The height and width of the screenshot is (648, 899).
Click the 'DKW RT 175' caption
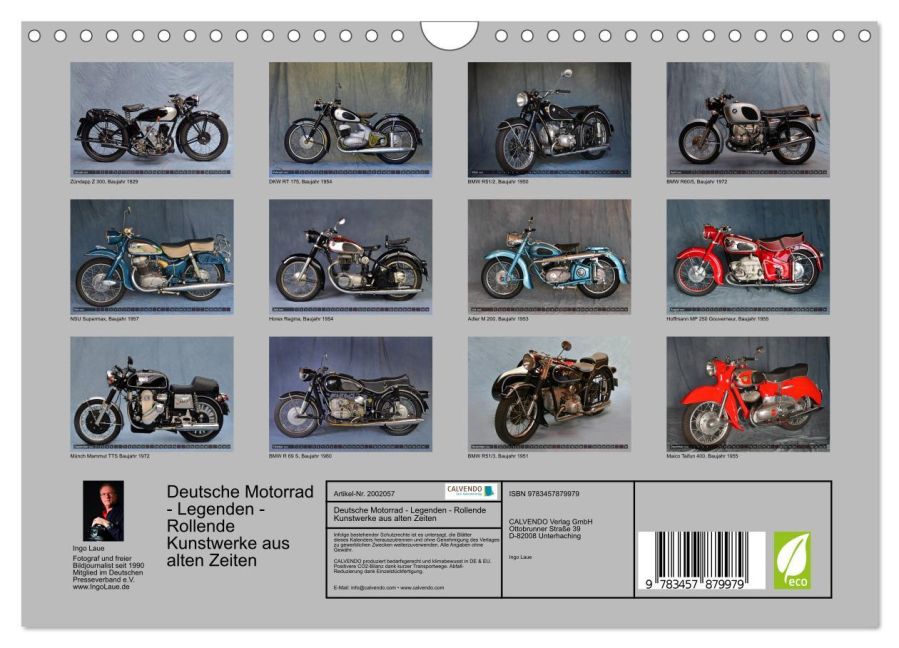[x=300, y=182]
